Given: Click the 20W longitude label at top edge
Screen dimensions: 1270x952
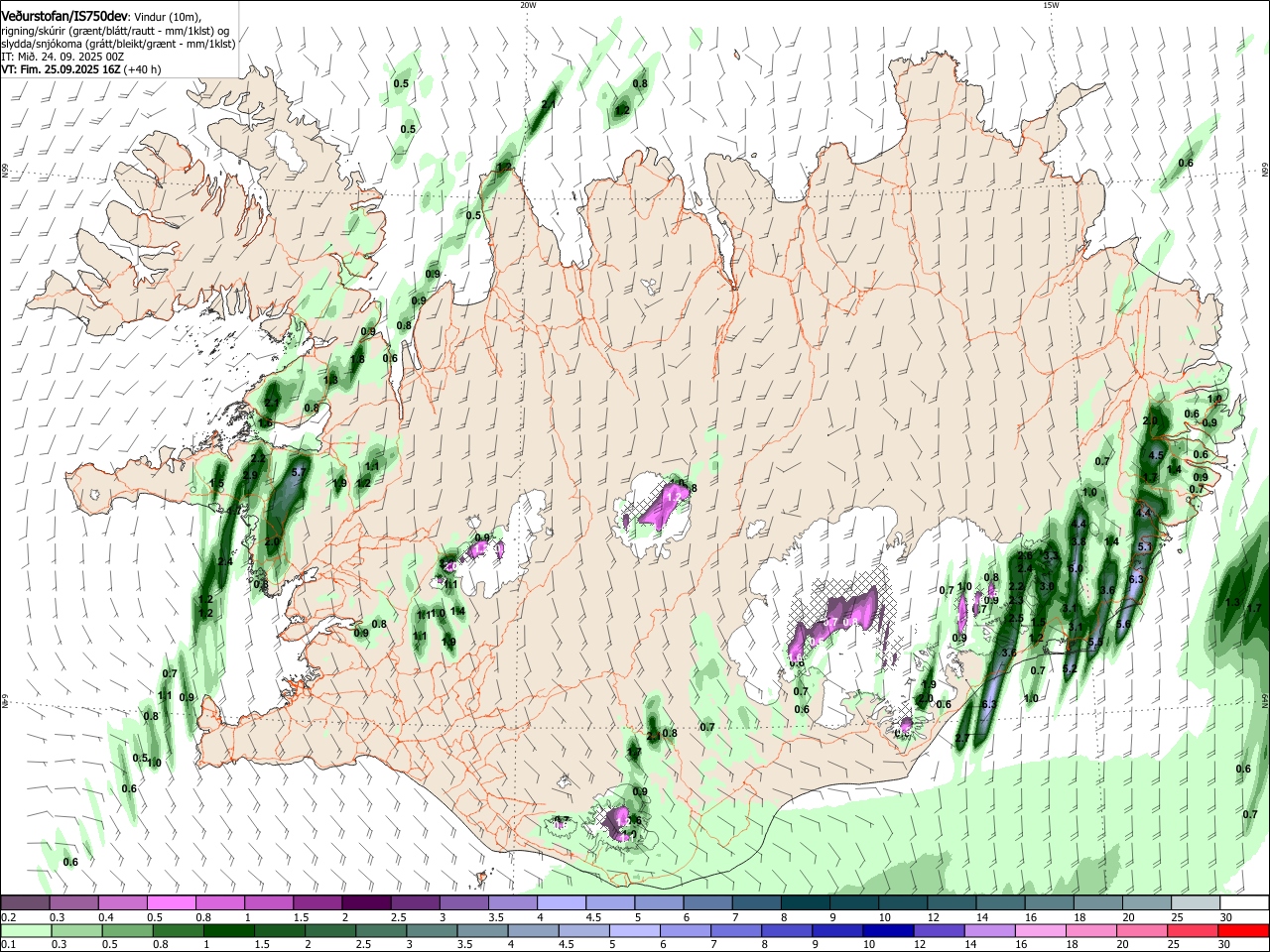Looking at the screenshot, I should [528, 5].
